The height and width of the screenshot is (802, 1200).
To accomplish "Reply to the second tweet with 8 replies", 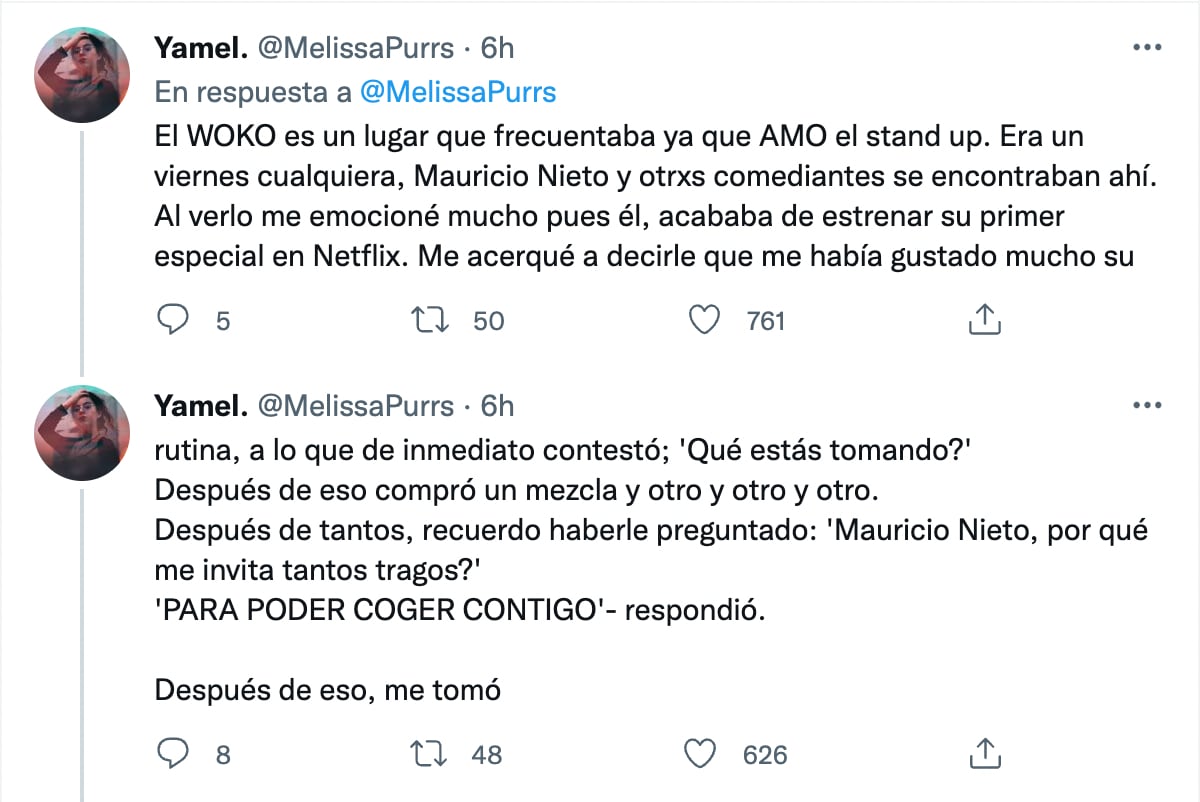I will (x=175, y=754).
